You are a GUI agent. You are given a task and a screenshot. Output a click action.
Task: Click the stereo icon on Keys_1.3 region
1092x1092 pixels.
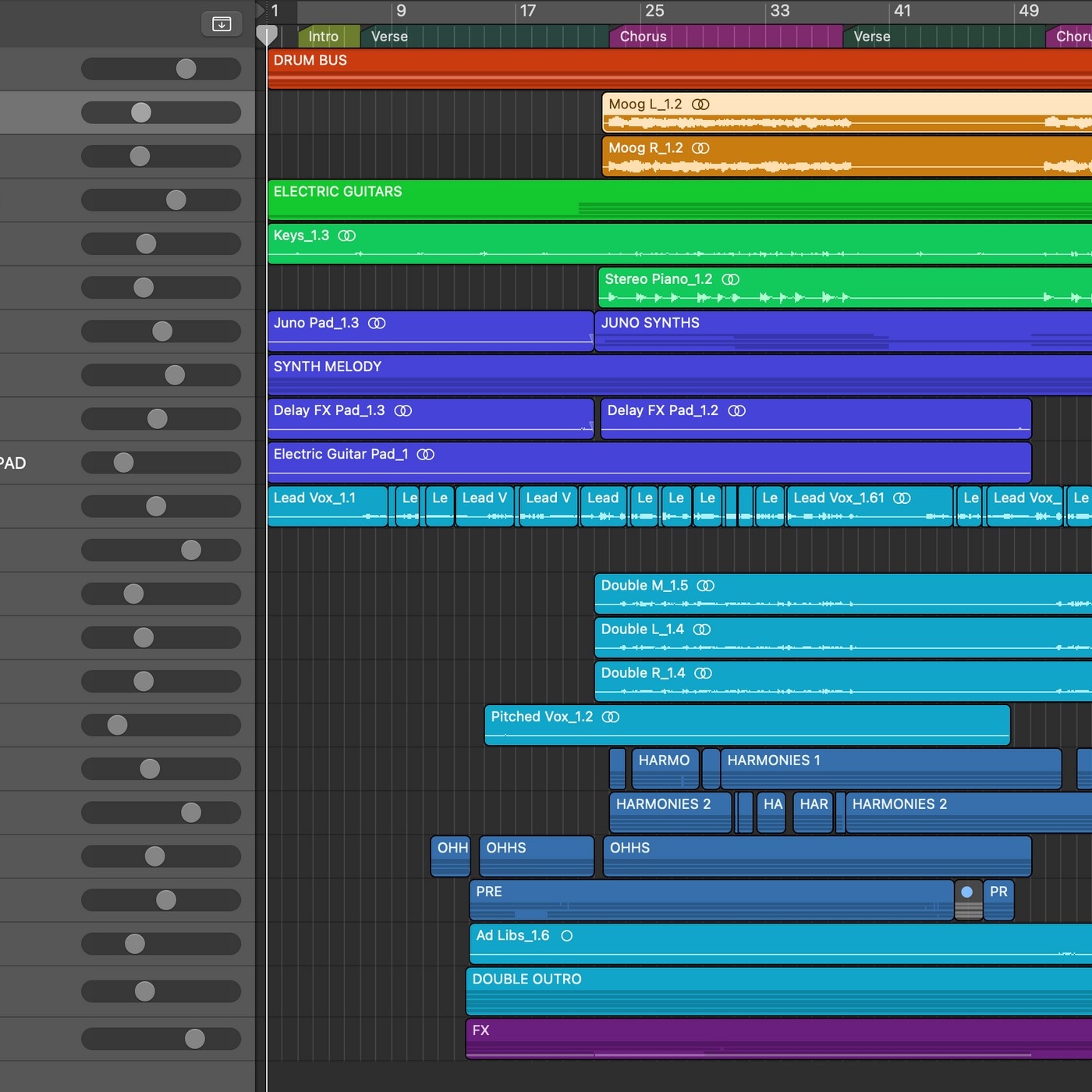[x=347, y=236]
